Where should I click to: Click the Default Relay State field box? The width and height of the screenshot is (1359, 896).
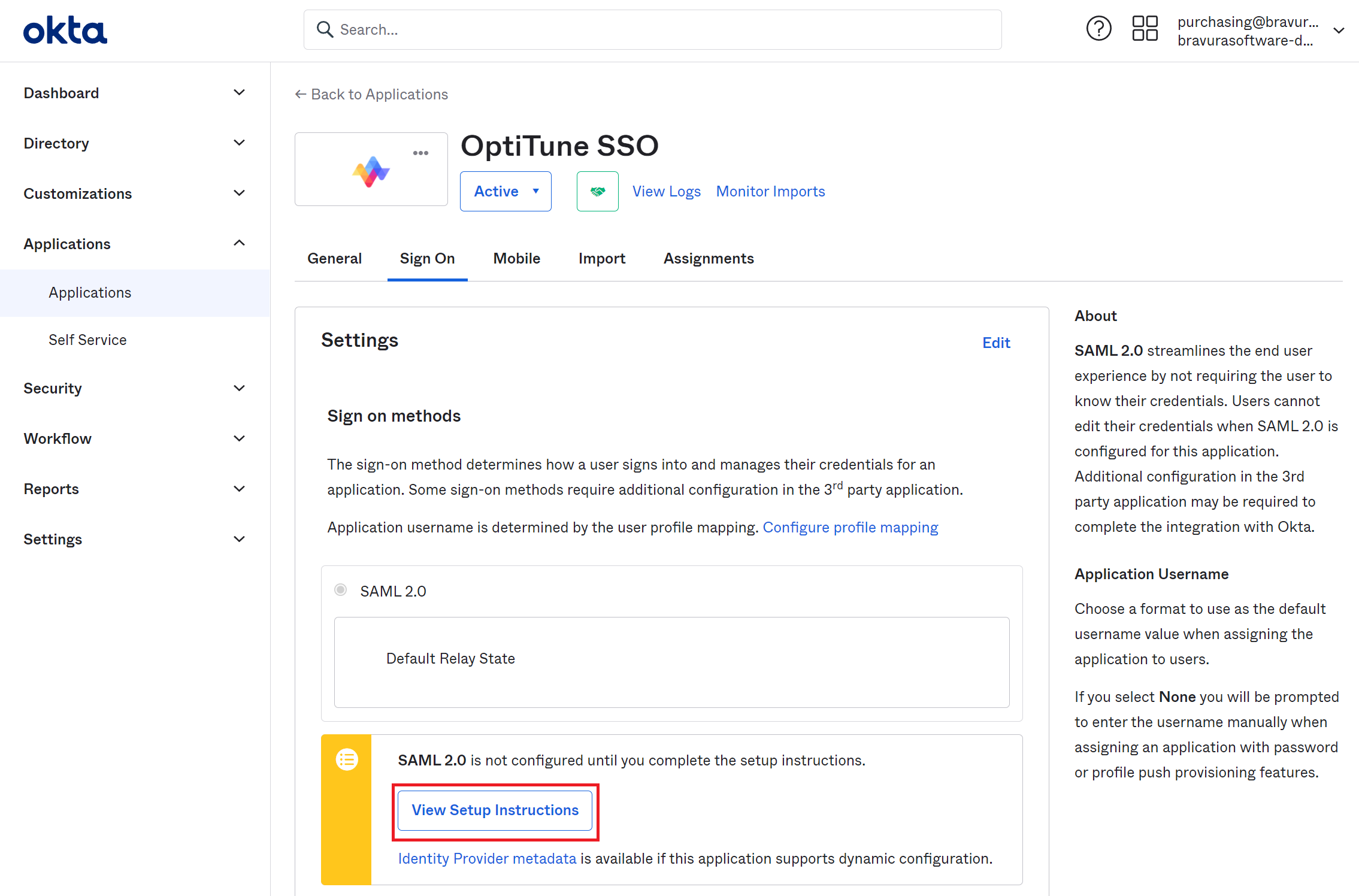click(x=671, y=662)
